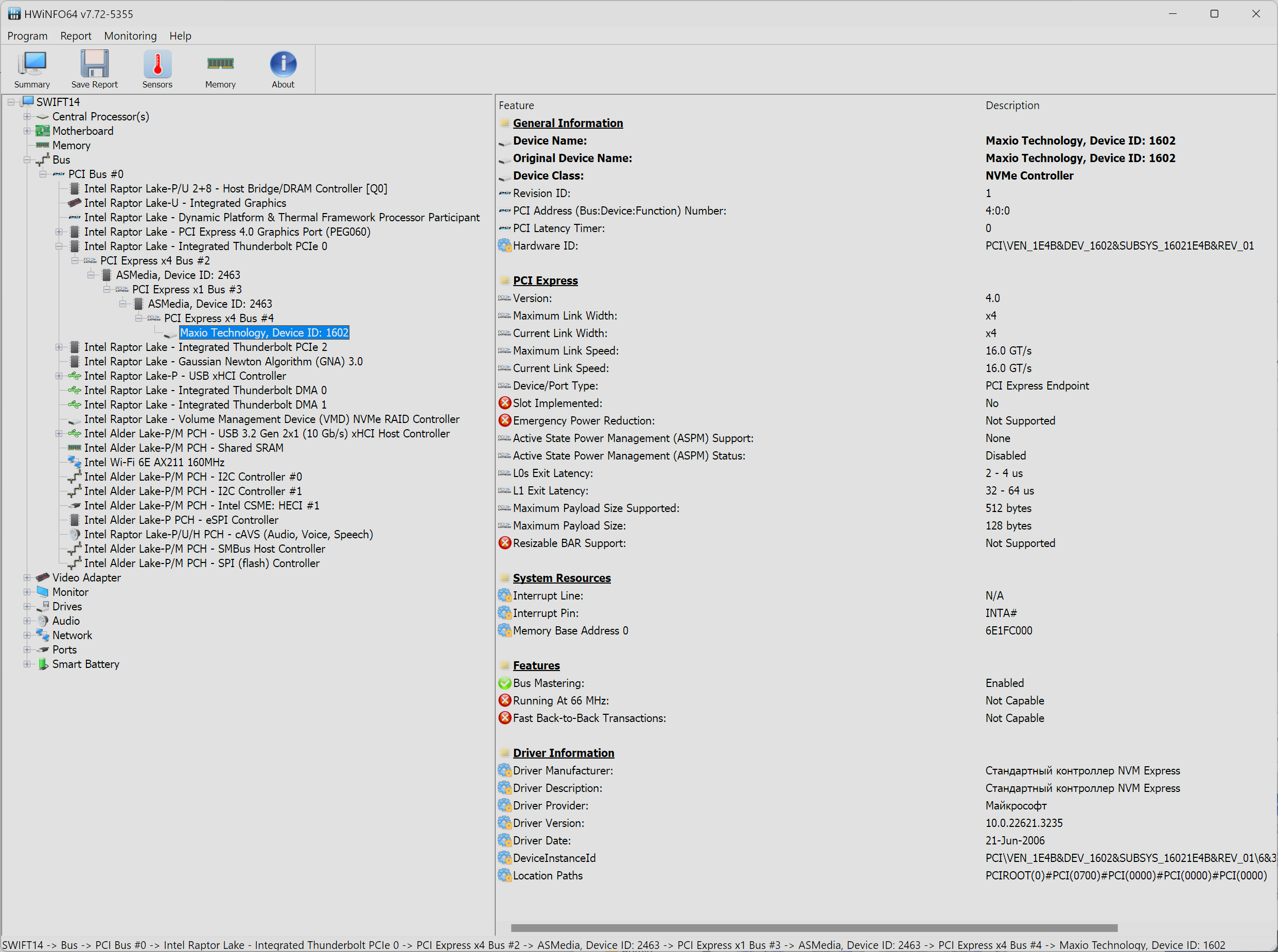Click the Smart Battery green icon
Screen dimensions: 1278x952
pos(43,664)
